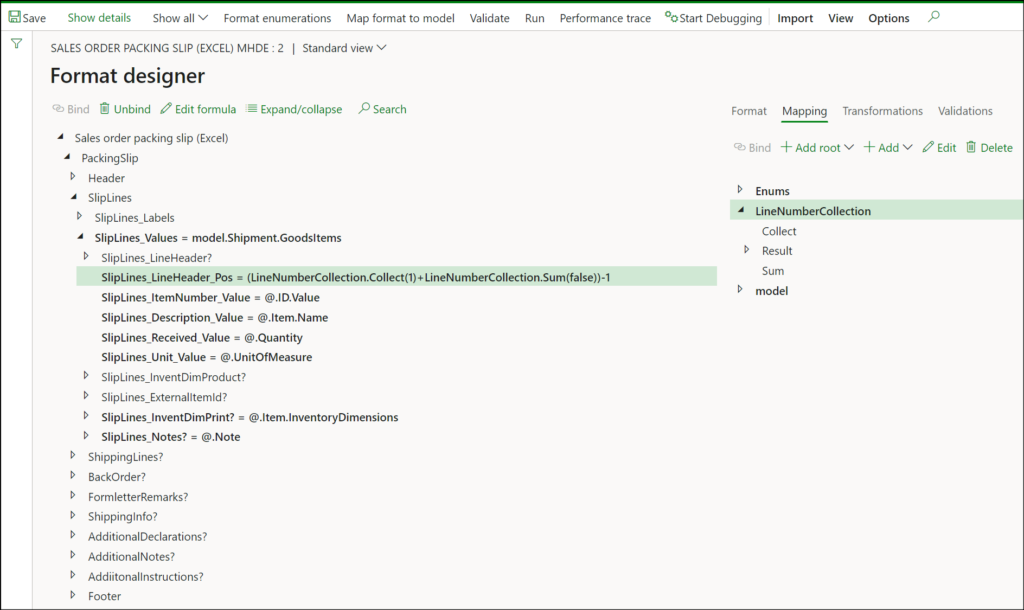Click Edit formula pencil icon
Image resolution: width=1024 pixels, height=610 pixels.
166,108
